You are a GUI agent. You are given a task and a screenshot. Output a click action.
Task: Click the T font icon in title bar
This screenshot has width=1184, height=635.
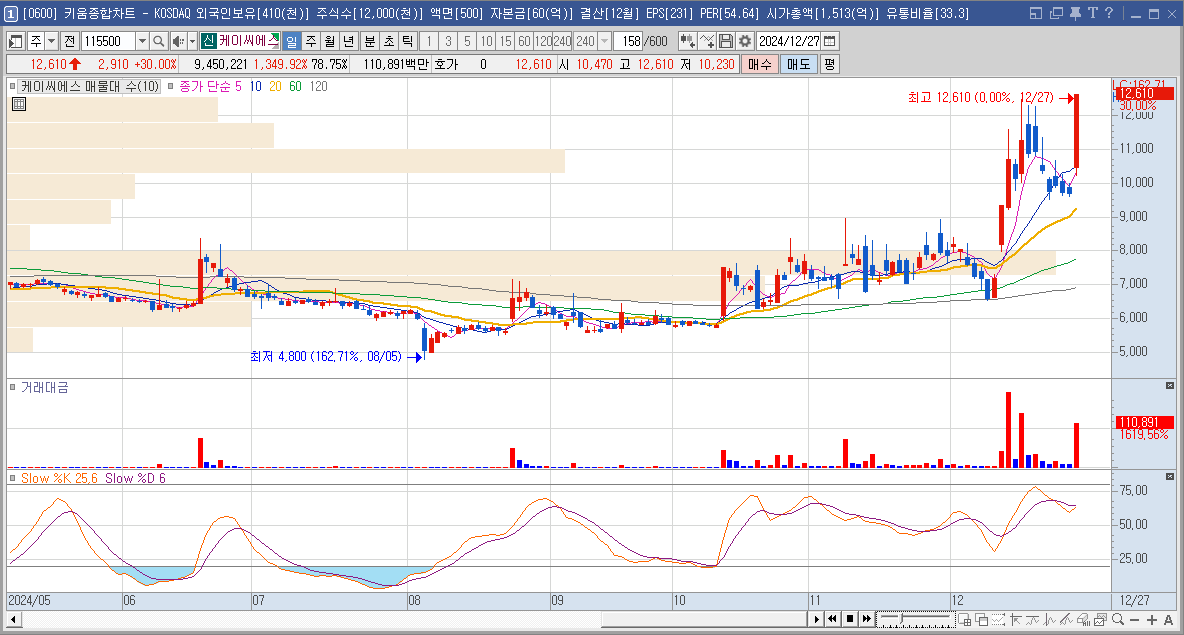tap(1092, 13)
